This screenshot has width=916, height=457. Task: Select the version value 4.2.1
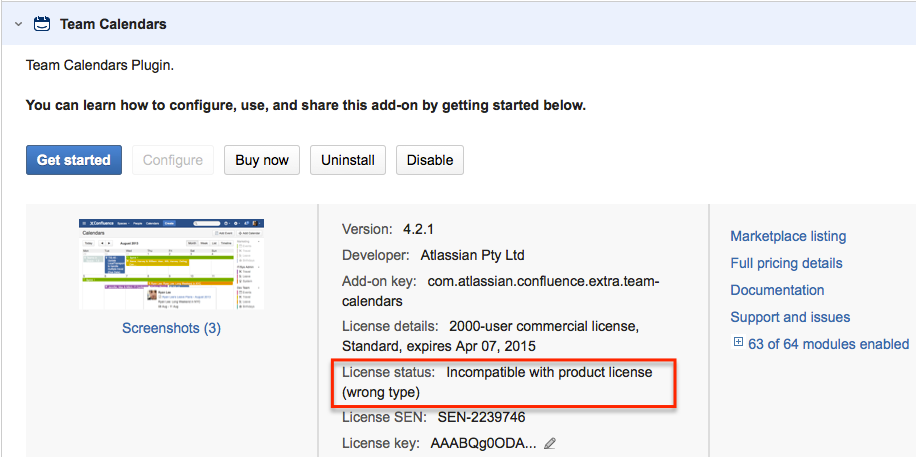418,229
